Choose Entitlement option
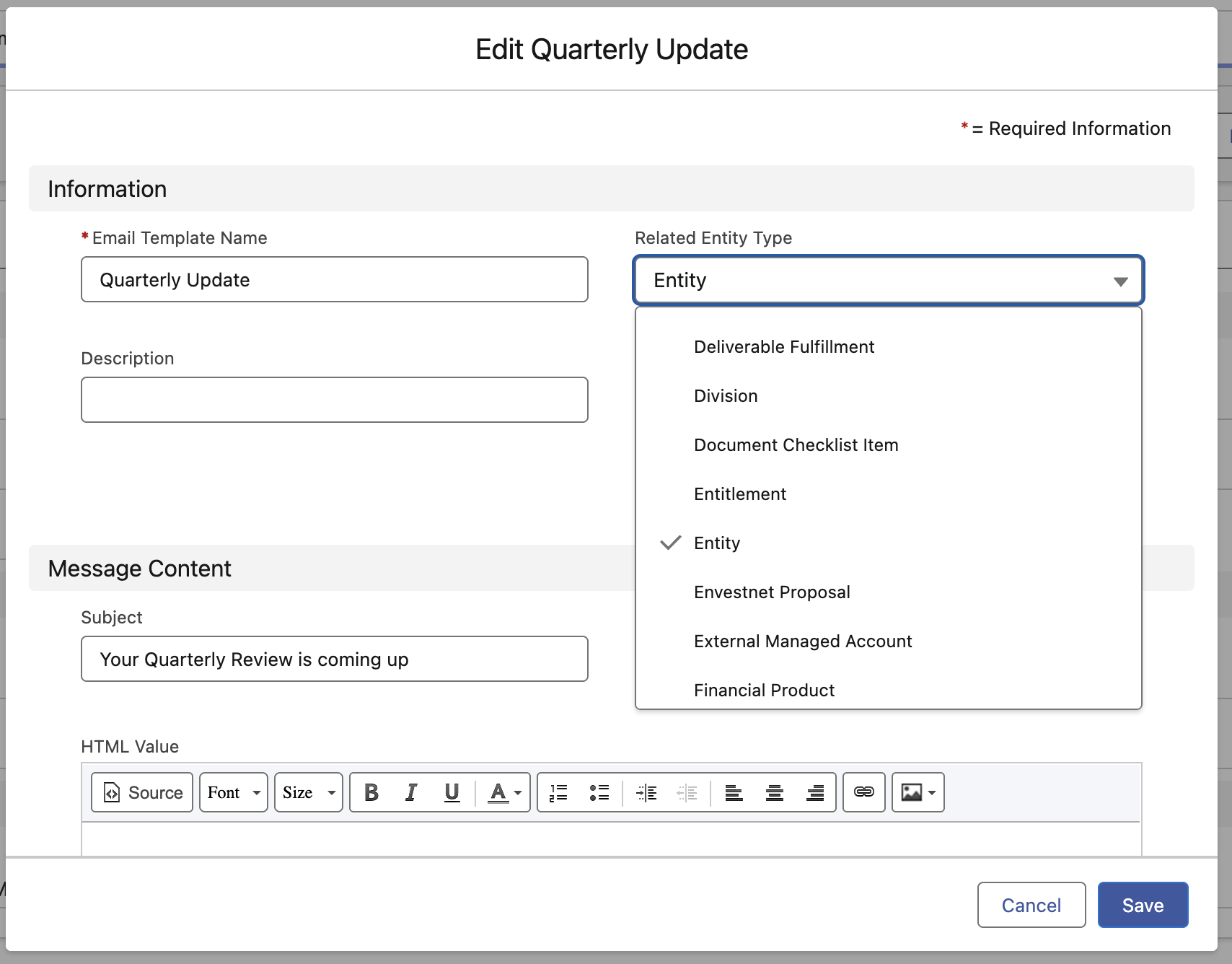1232x964 pixels. tap(889, 494)
